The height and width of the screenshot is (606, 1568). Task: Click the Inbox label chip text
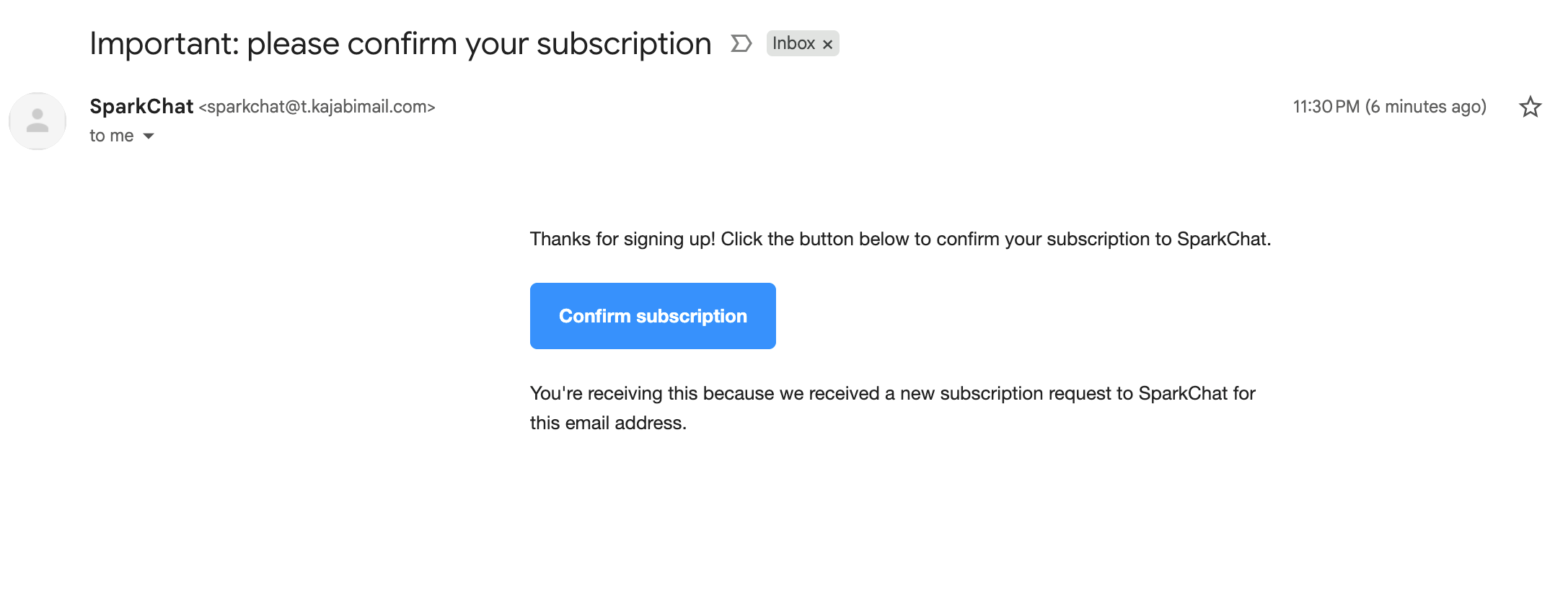793,43
